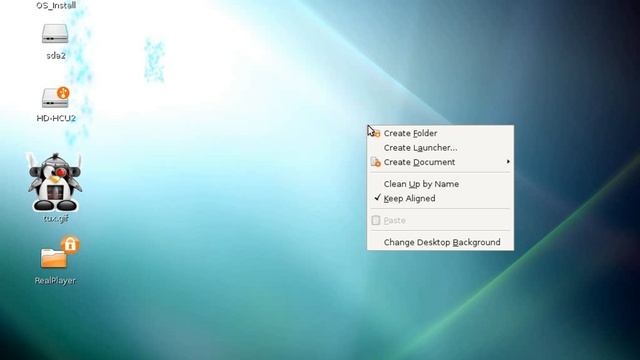Viewport: 640px width, 360px height.
Task: Expand the Create Document submenu arrow
Action: 508,162
